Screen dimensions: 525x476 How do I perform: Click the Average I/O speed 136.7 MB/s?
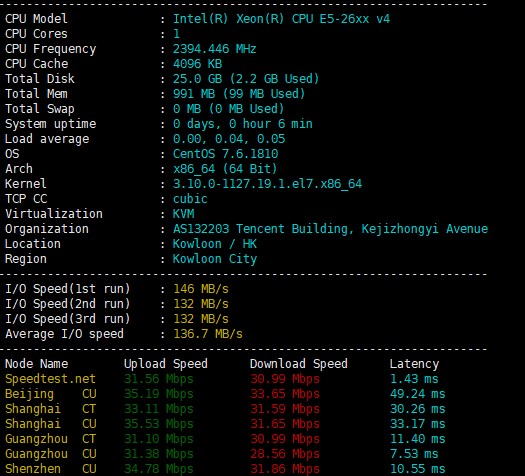208,334
